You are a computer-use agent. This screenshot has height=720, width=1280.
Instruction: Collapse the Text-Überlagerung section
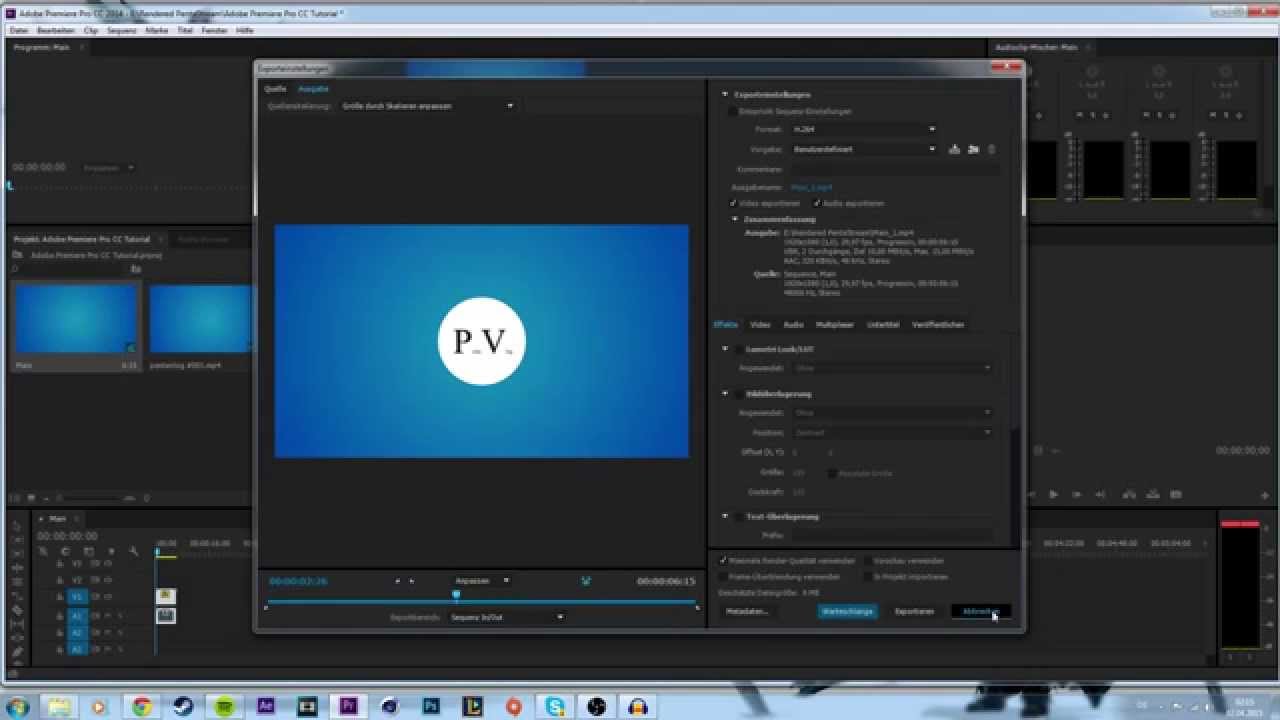click(x=726, y=516)
